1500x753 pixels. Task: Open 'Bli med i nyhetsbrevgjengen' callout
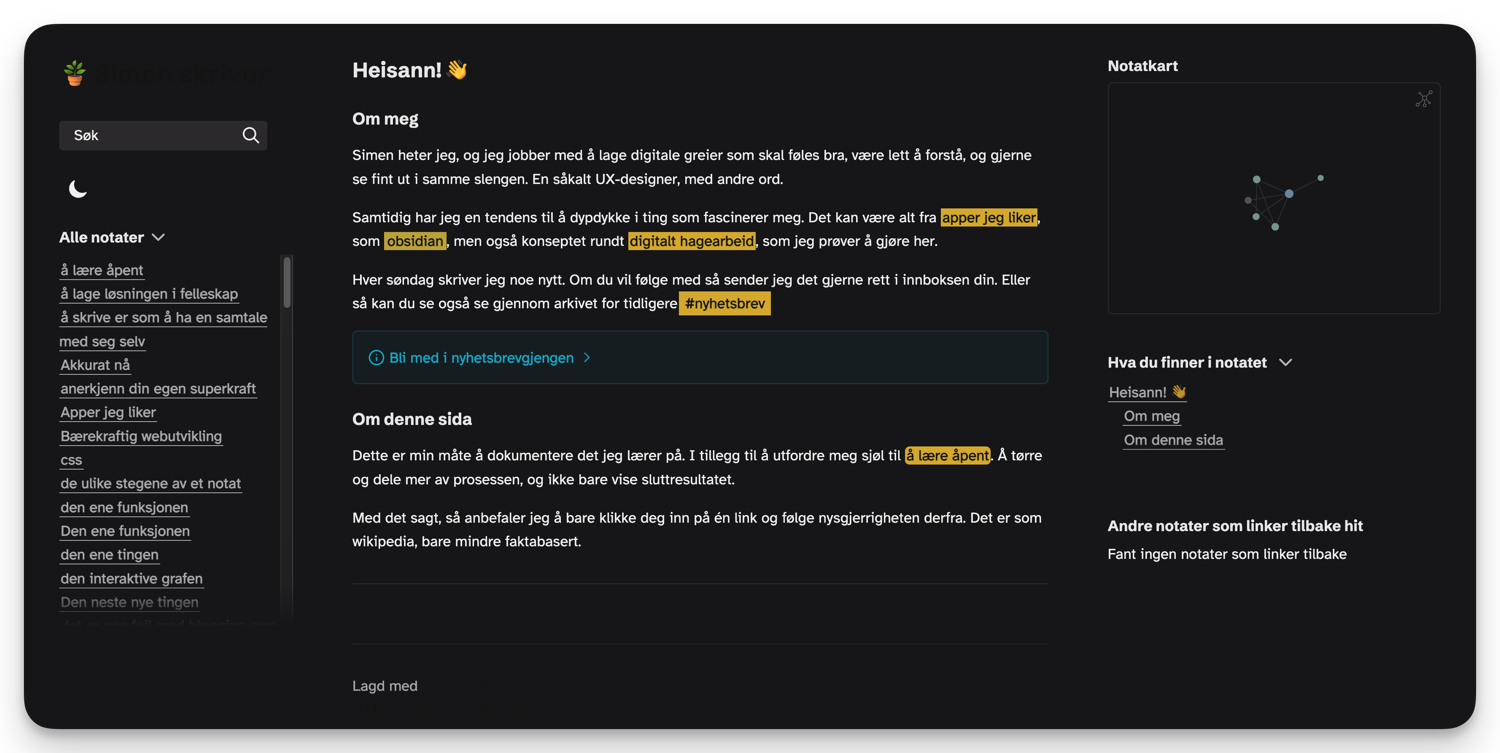pyautogui.click(x=481, y=358)
